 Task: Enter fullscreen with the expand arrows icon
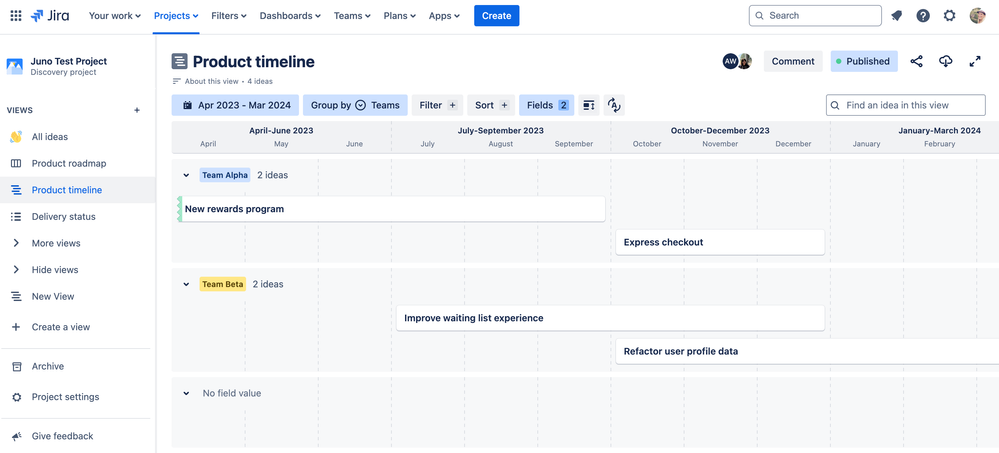point(975,61)
